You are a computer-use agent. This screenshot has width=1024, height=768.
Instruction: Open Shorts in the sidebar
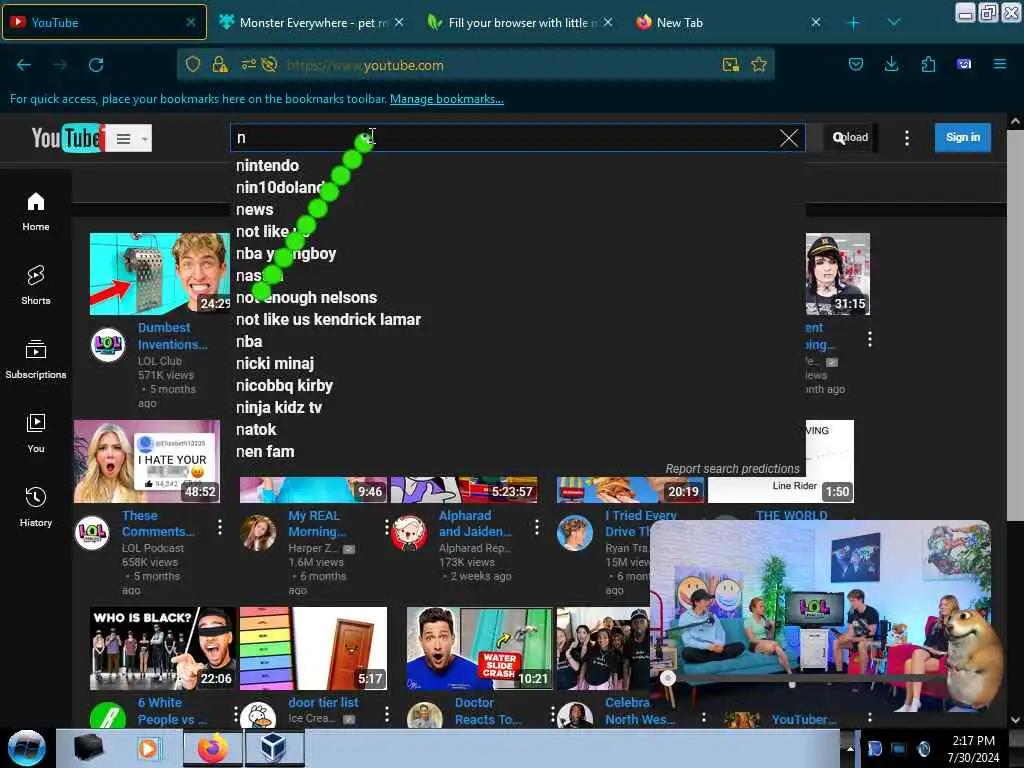click(36, 285)
